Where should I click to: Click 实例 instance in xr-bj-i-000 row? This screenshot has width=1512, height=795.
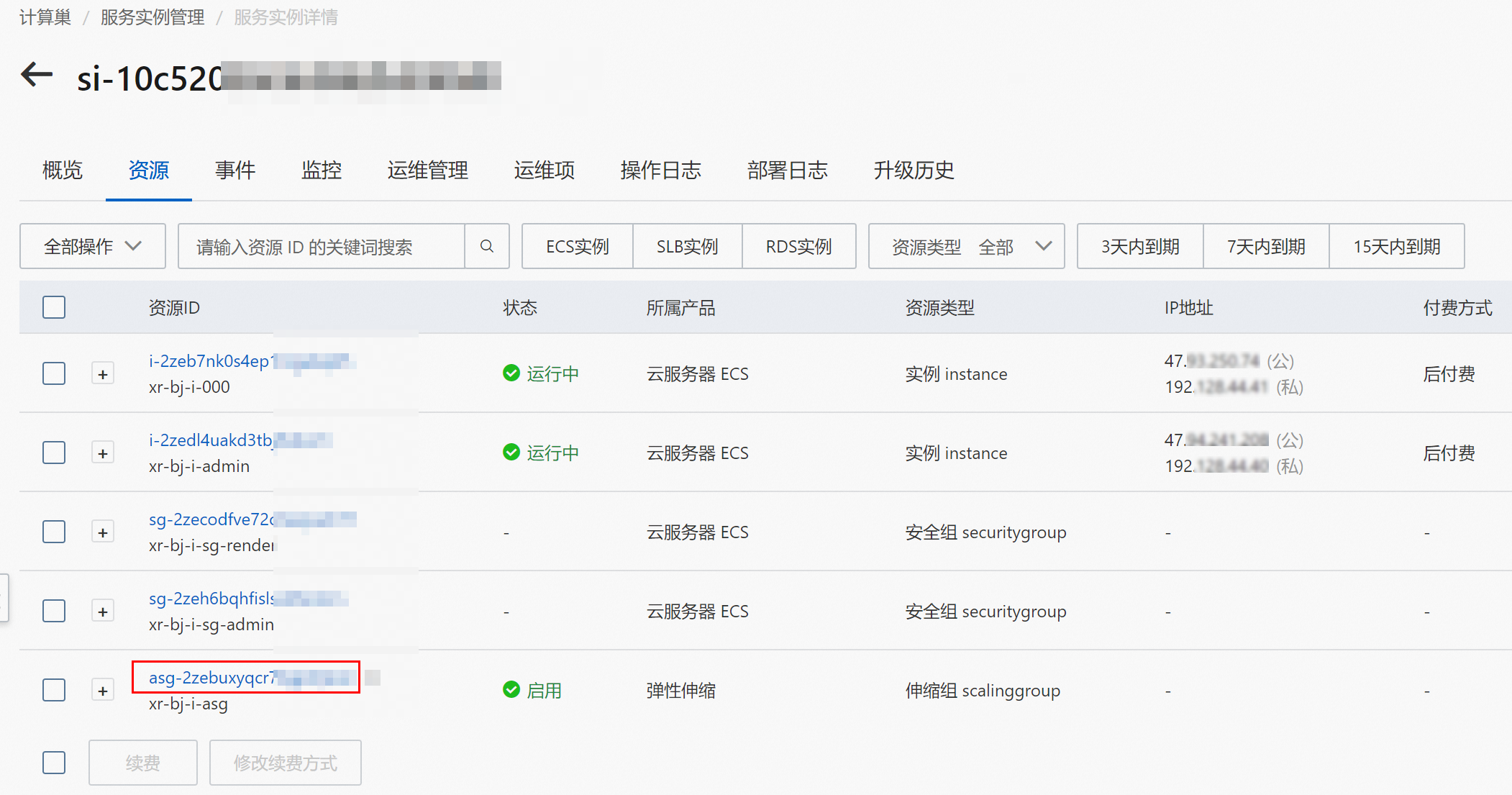tap(956, 374)
